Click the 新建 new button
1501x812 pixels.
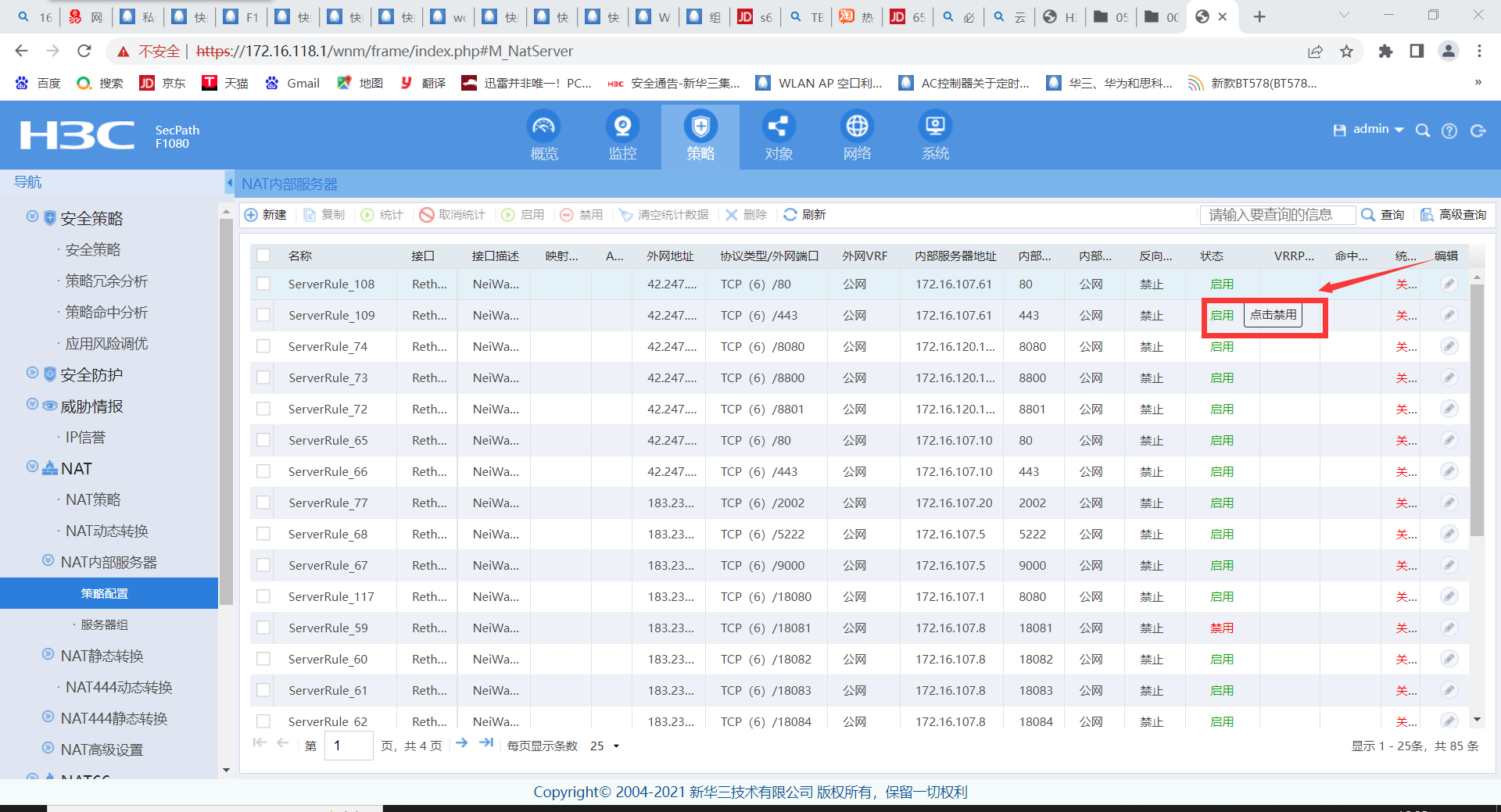click(266, 215)
